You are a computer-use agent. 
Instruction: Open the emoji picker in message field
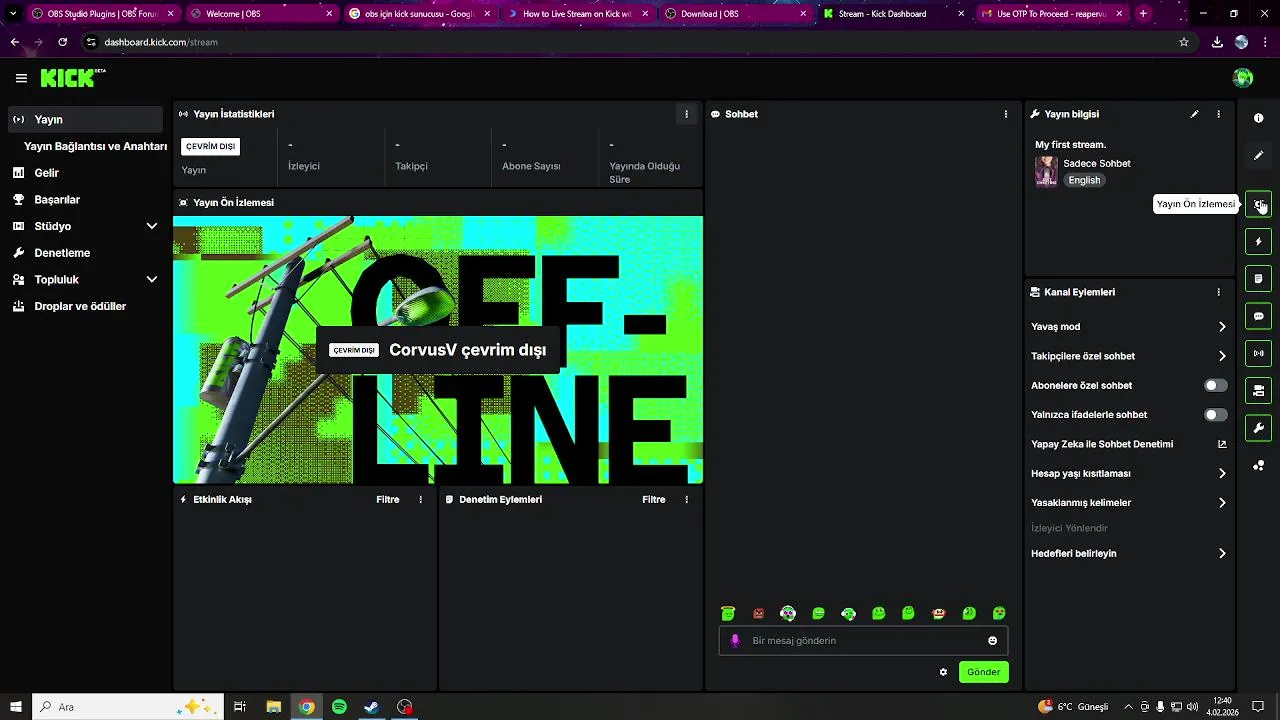[x=992, y=641]
